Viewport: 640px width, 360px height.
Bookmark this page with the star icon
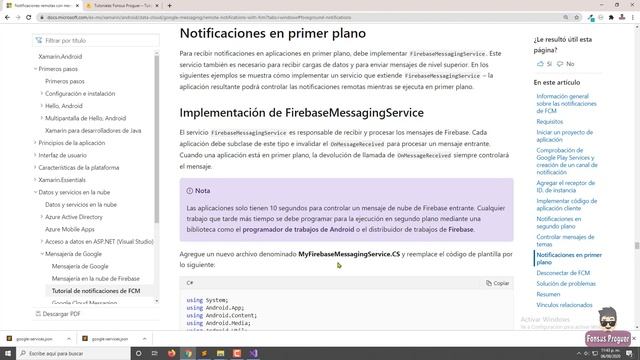(577, 17)
